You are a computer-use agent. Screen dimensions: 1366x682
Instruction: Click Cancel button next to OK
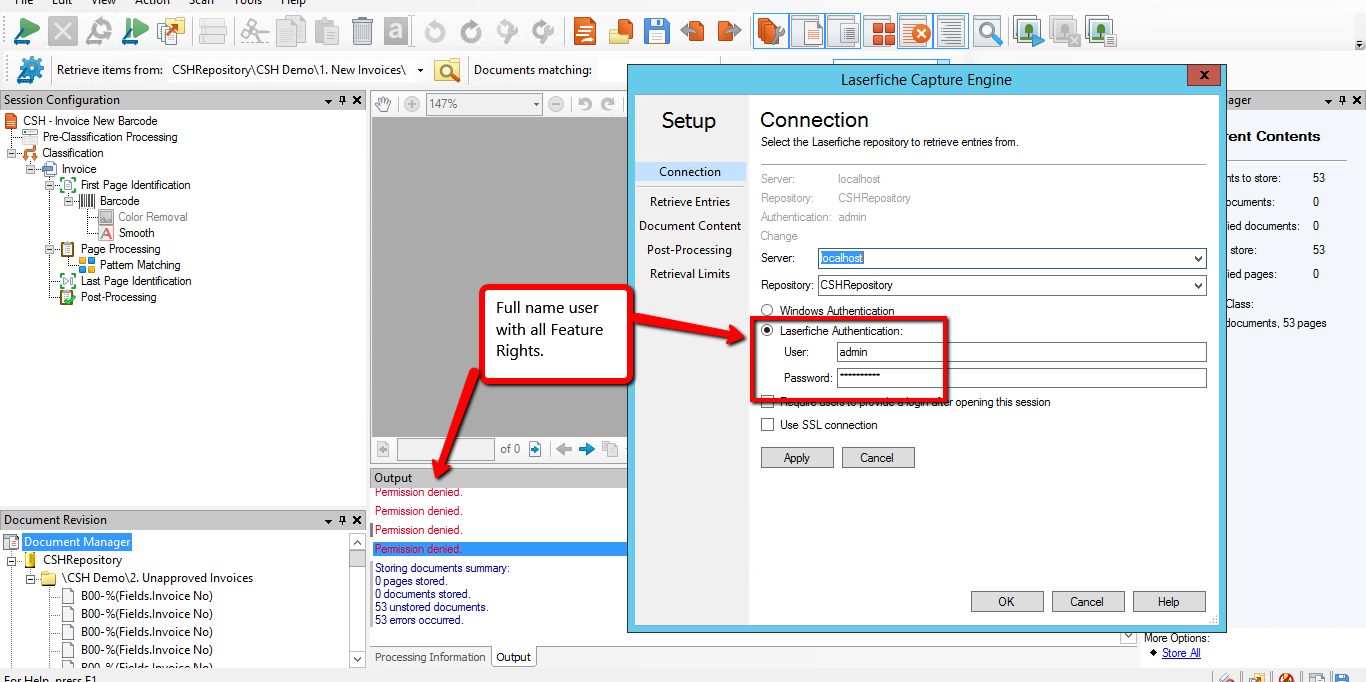click(1087, 602)
